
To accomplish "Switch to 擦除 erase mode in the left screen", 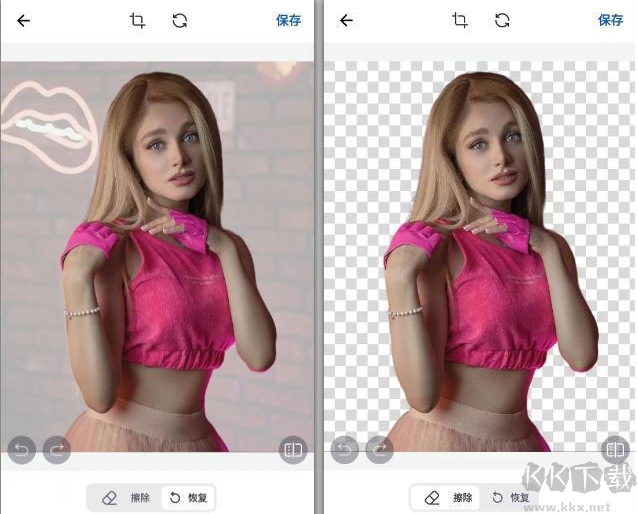I will click(x=125, y=497).
